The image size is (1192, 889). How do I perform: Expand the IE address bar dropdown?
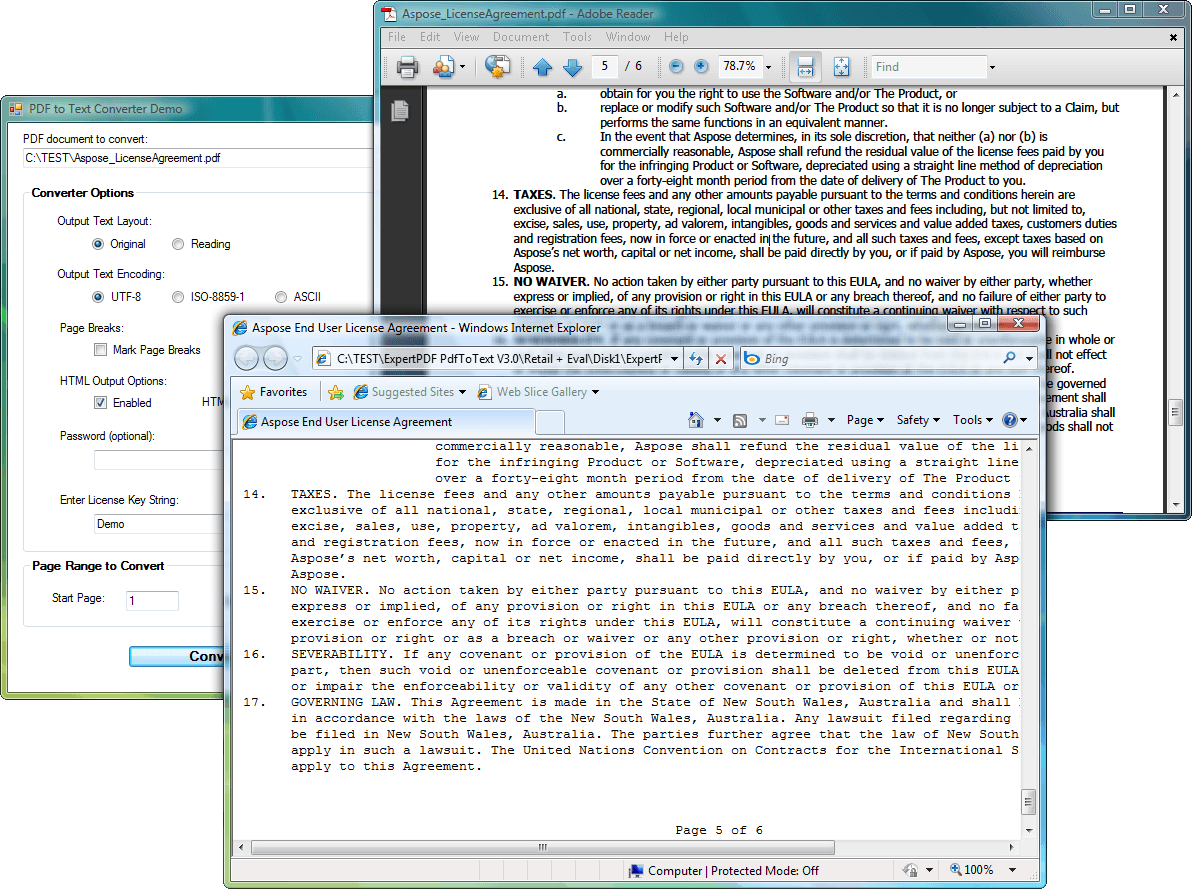[x=674, y=359]
